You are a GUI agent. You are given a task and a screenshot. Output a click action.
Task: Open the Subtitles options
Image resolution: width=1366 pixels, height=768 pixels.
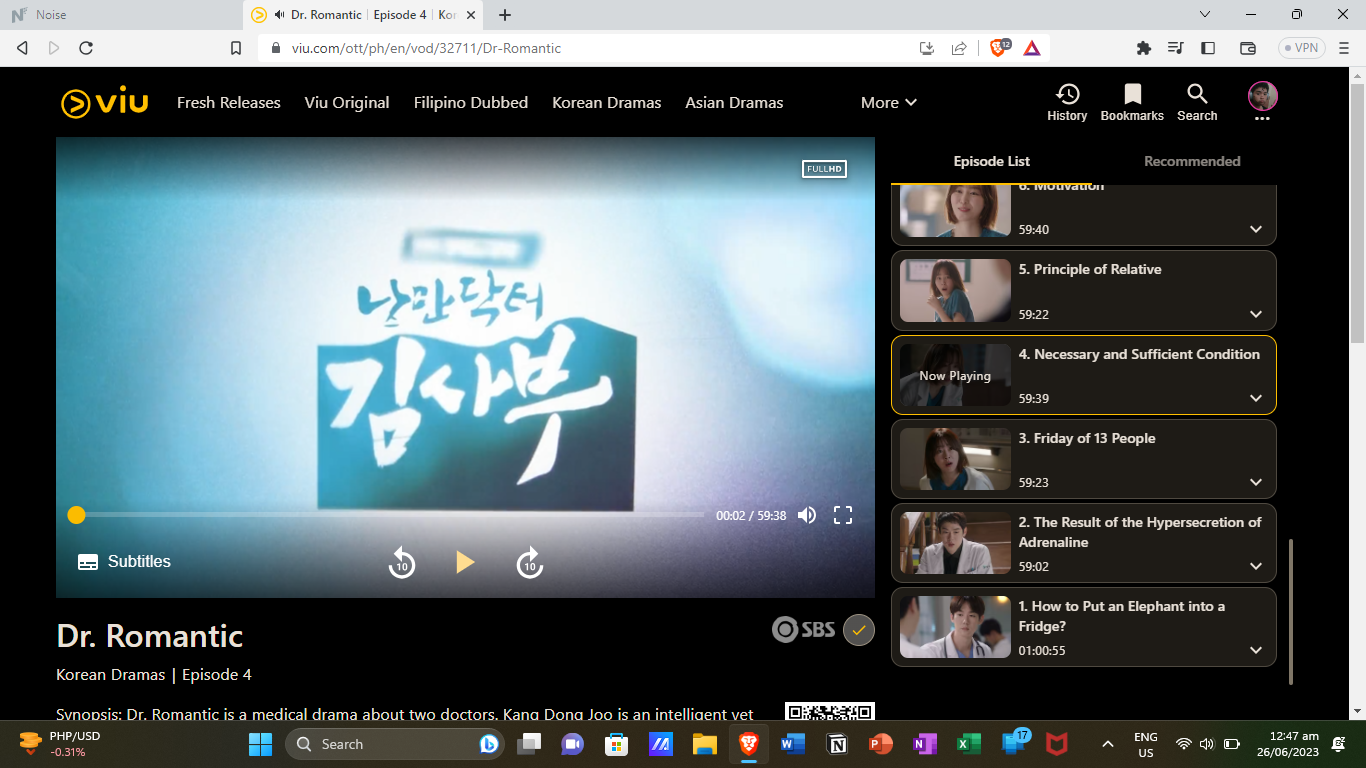125,562
